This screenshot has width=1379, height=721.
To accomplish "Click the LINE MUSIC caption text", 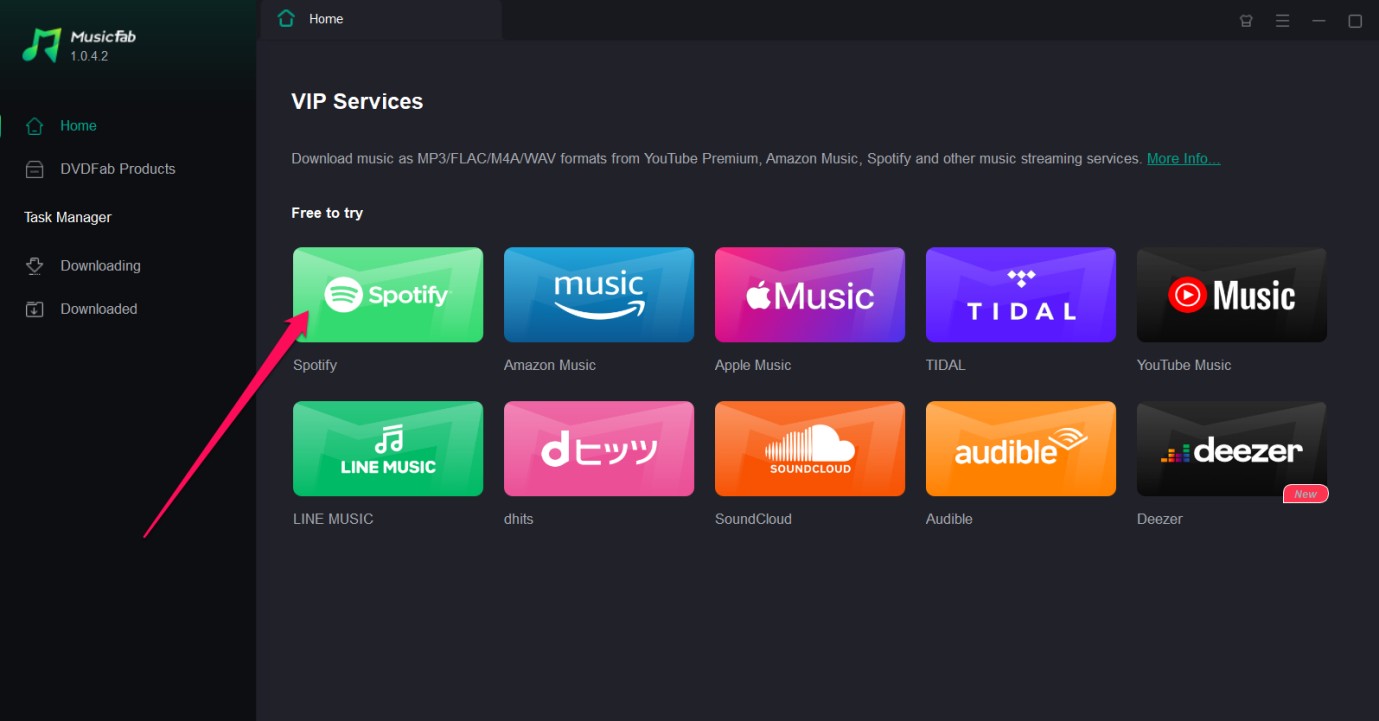I will (333, 519).
